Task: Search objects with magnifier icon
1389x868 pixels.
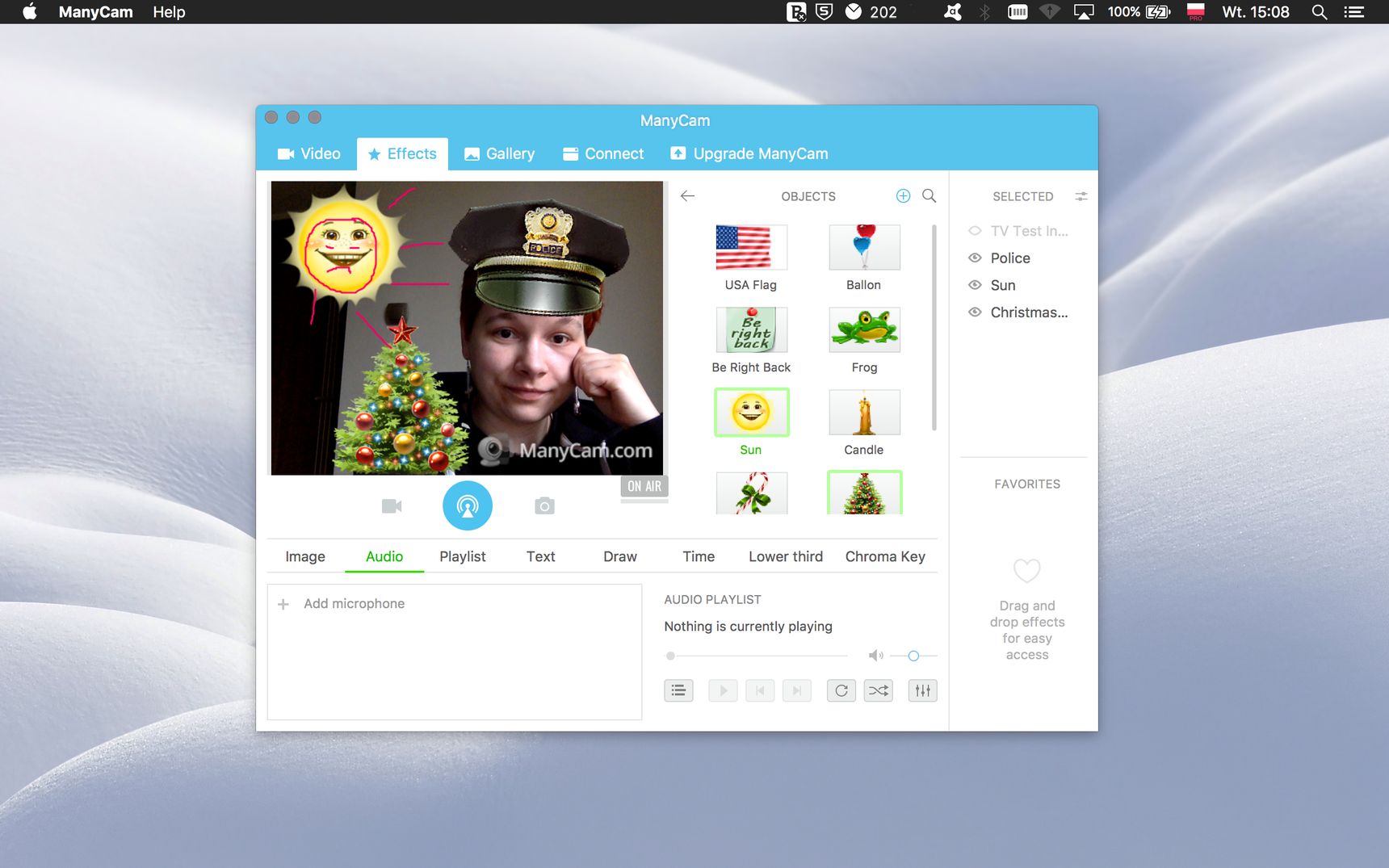Action: click(x=929, y=196)
